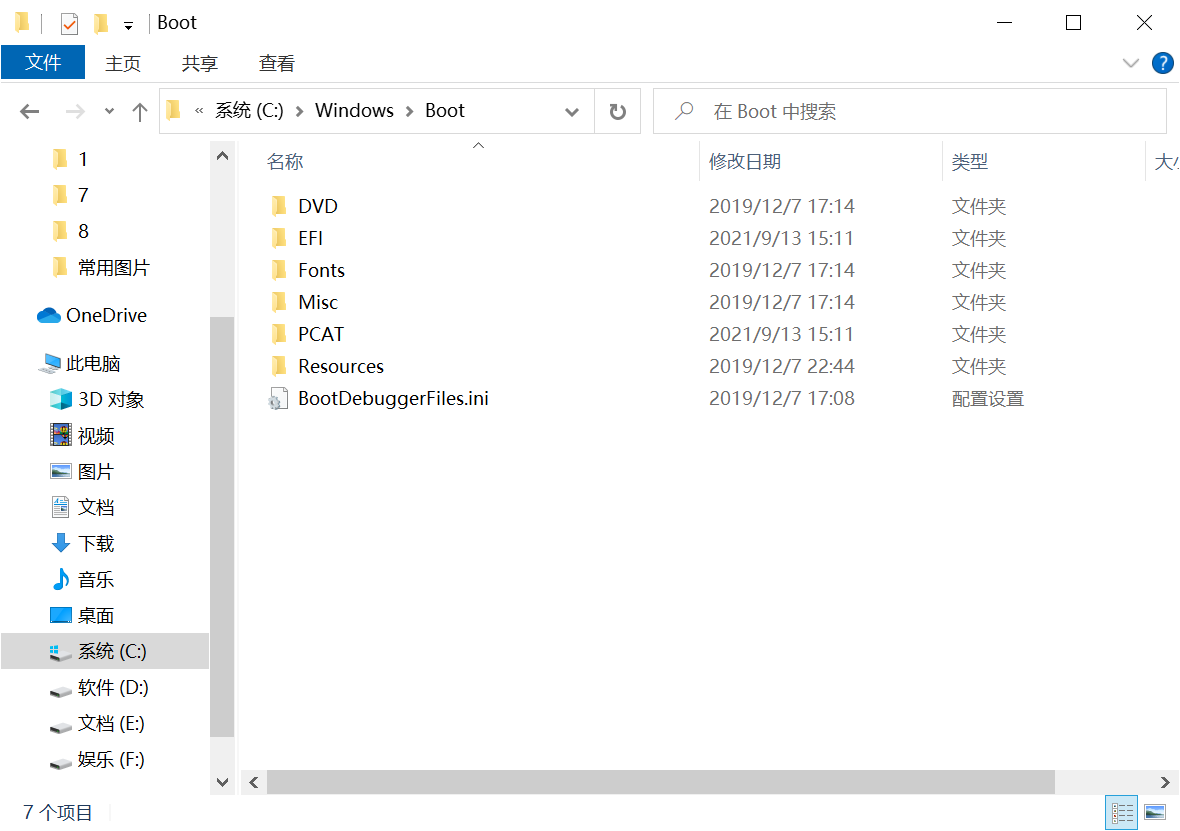Click the horizontal scrollbar right arrow

click(x=1165, y=783)
